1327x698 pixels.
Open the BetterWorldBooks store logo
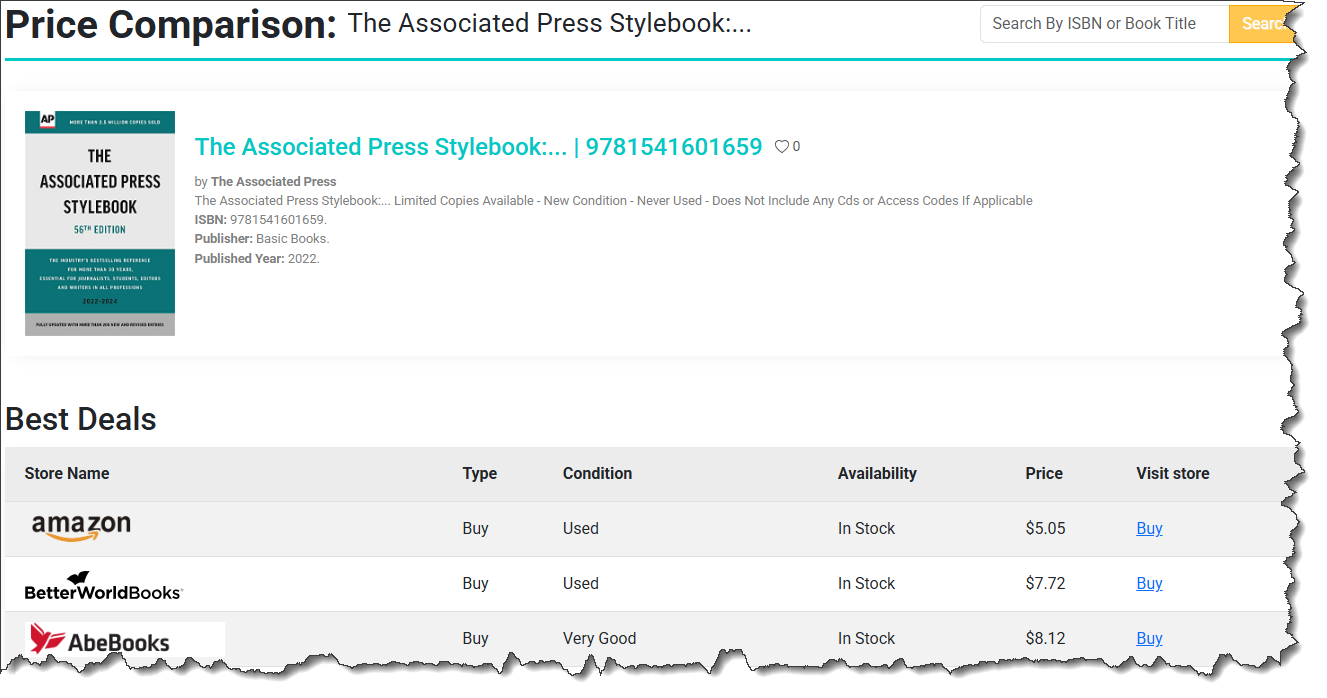pos(104,586)
